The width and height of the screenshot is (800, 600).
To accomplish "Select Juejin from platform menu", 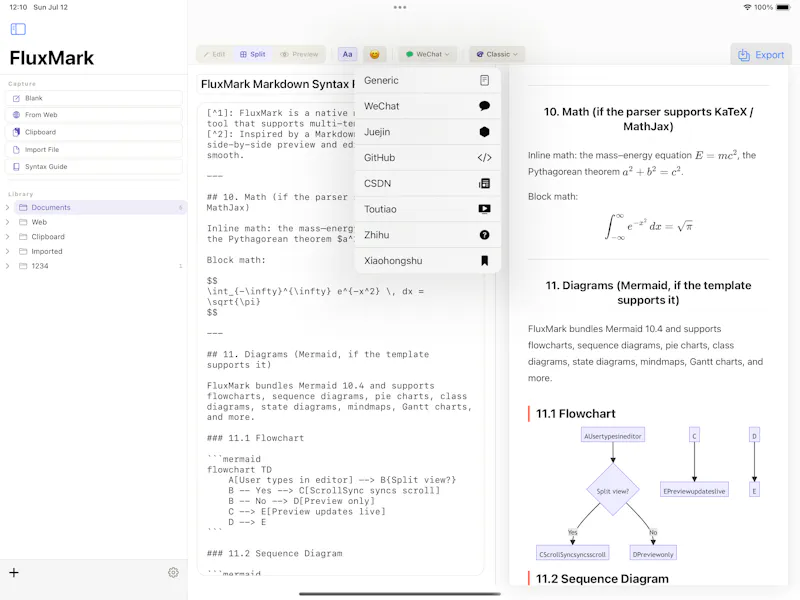I will pyautogui.click(x=427, y=132).
